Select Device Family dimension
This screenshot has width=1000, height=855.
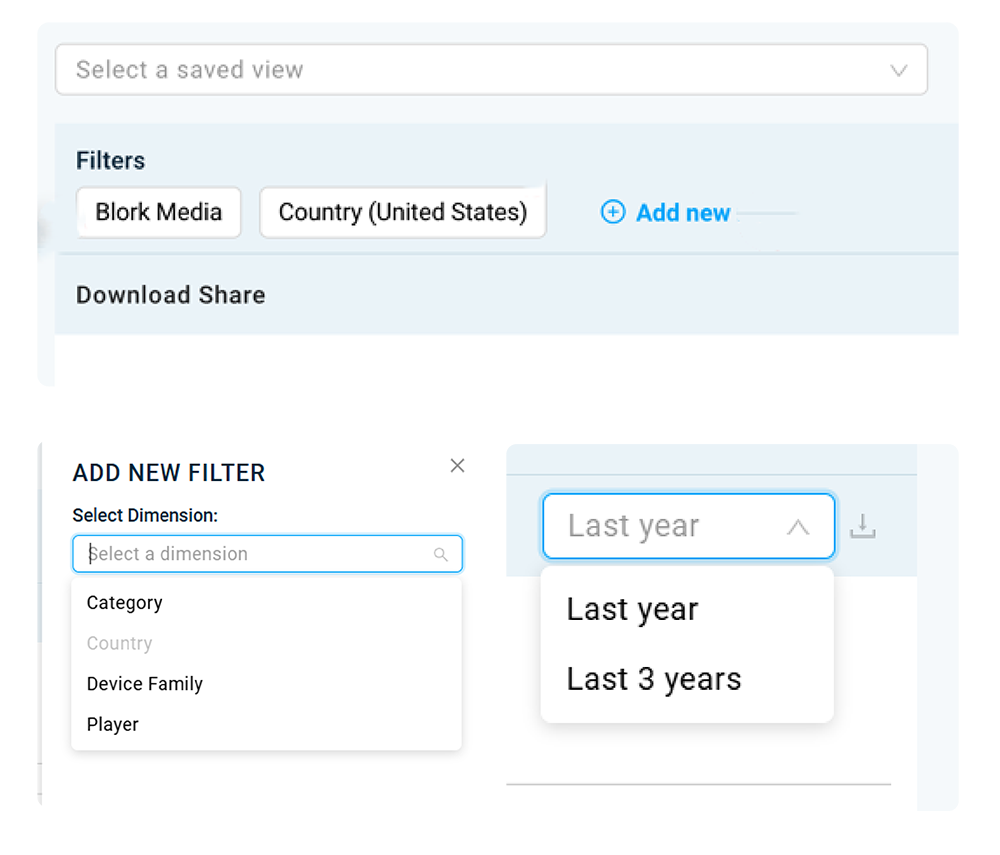144,684
